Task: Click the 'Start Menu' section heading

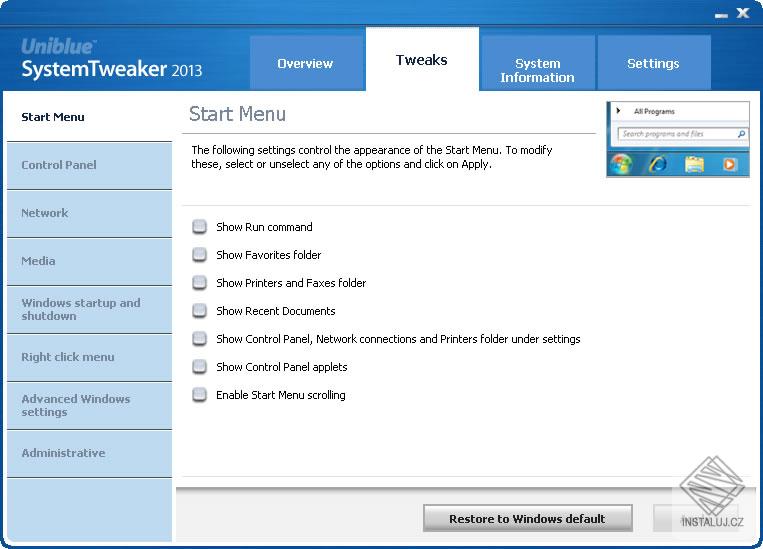Action: point(237,114)
